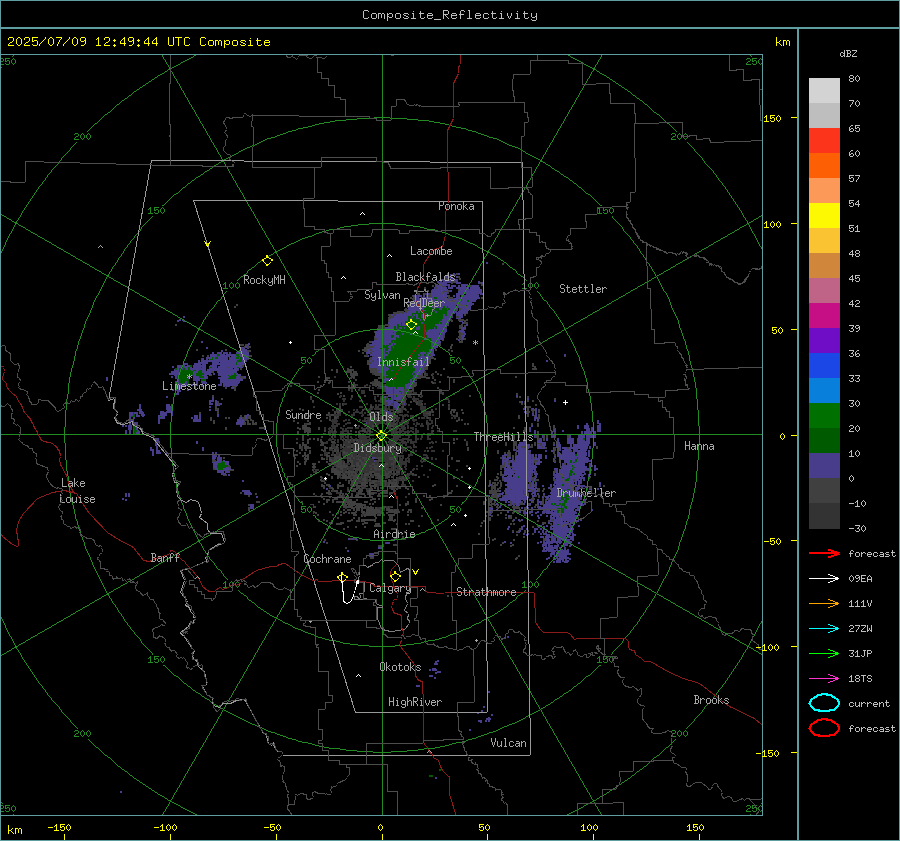Click the Lacombe city label
Viewport: 900px width, 841px height.
431,251
